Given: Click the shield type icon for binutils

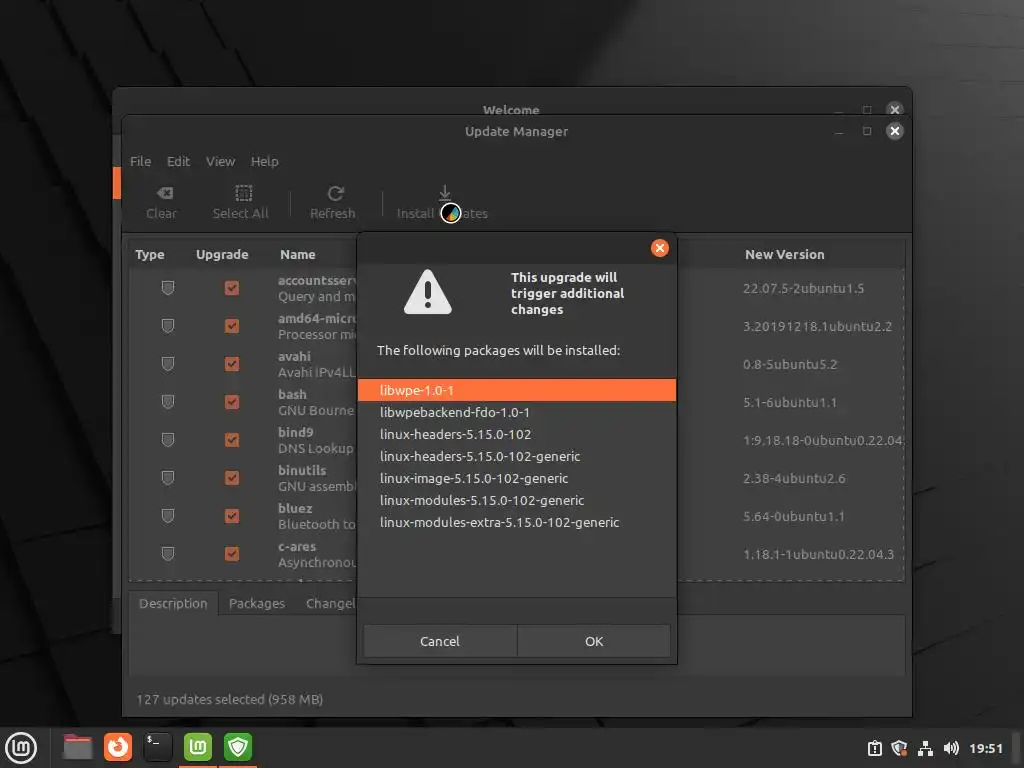Looking at the screenshot, I should click(x=168, y=478).
